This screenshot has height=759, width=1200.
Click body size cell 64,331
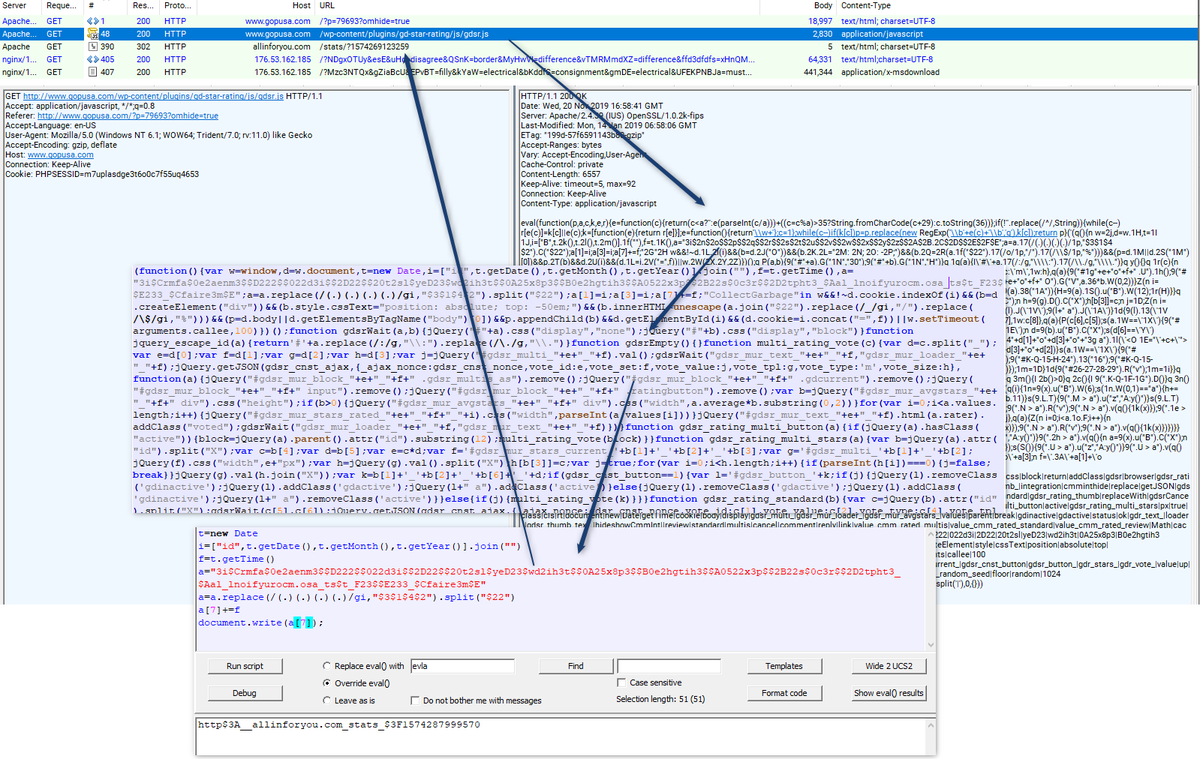tap(818, 59)
